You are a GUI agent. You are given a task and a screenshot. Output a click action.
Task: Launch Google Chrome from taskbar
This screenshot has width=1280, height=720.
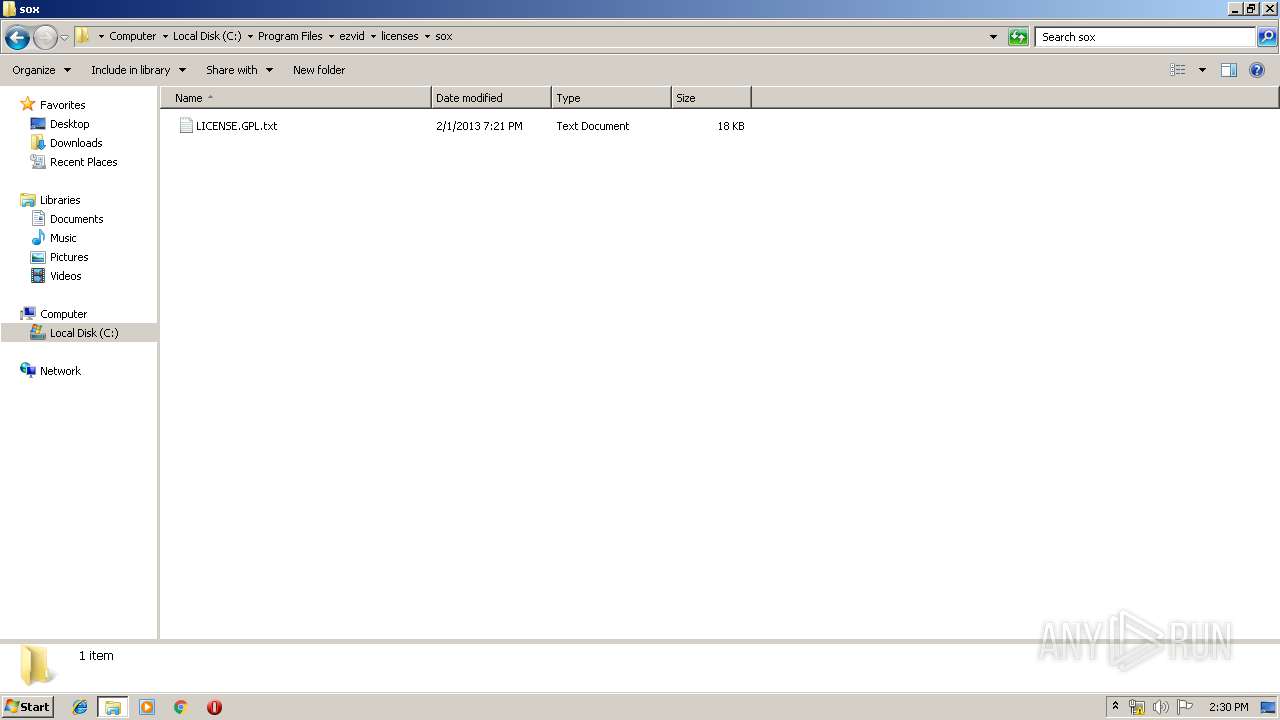click(181, 707)
